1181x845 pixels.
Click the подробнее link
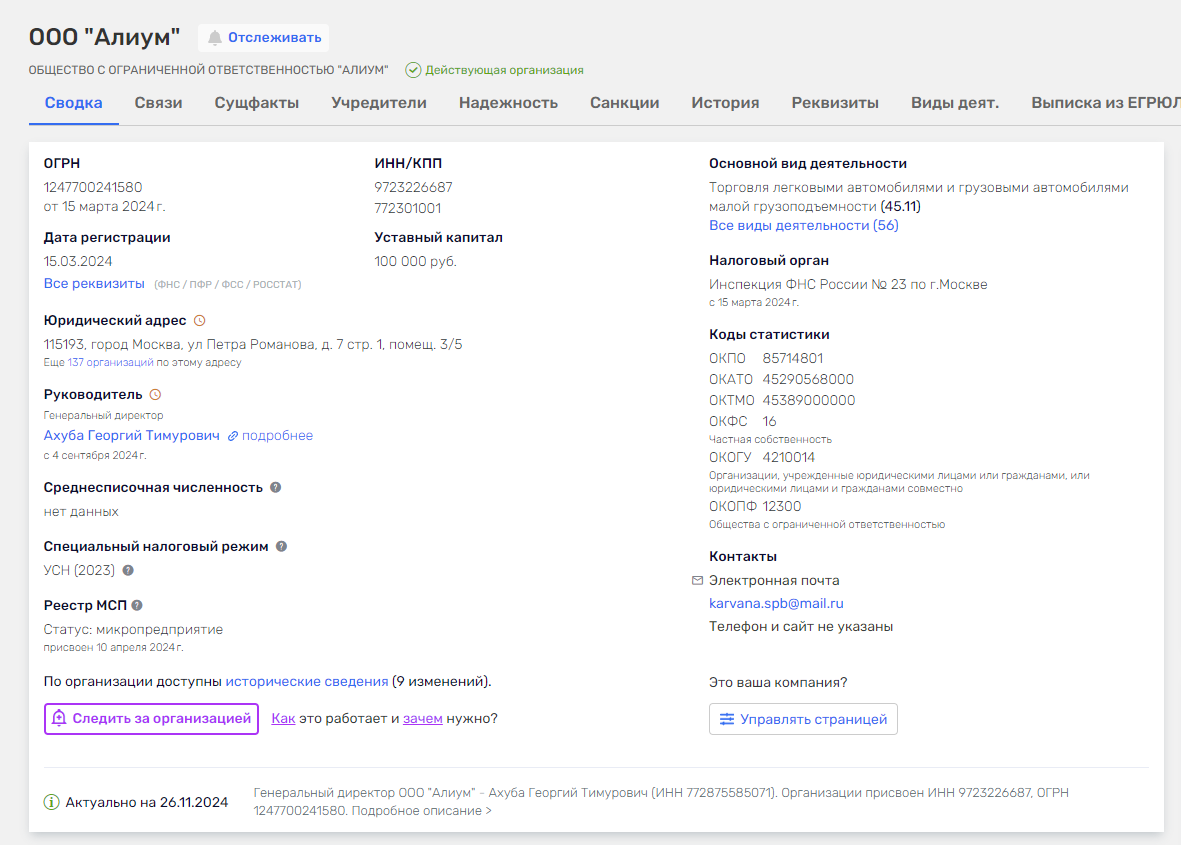[x=277, y=435]
